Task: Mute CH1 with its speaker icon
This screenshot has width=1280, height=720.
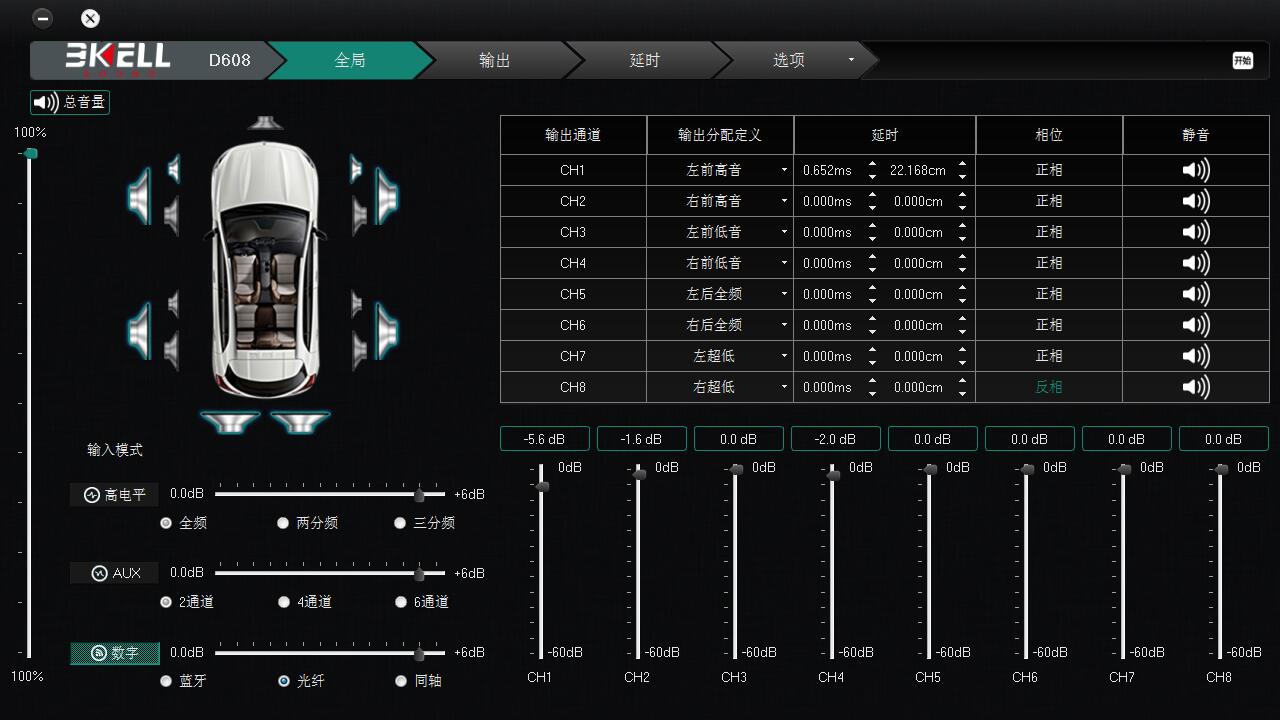Action: pos(1196,170)
